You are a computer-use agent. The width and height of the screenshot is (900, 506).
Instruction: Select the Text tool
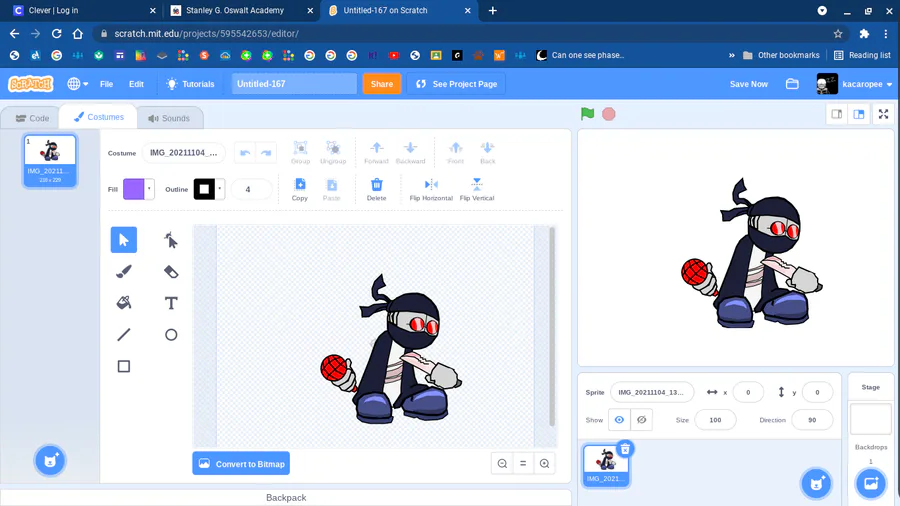pyautogui.click(x=170, y=303)
